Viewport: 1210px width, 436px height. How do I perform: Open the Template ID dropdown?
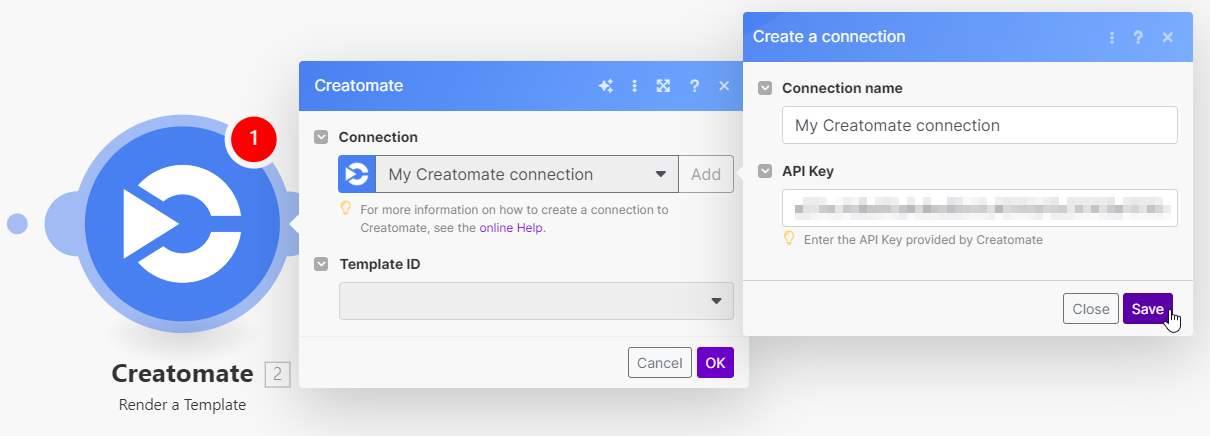(x=536, y=301)
